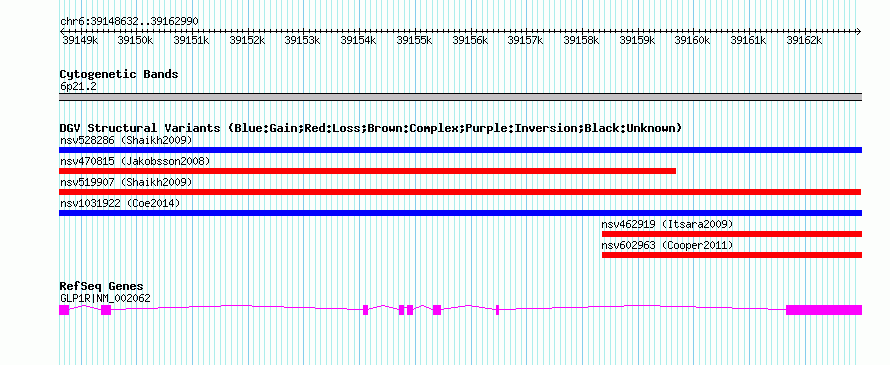The image size is (890, 365).
Task: Click the red nsv462919 loss bar
Action: pyautogui.click(x=732, y=234)
